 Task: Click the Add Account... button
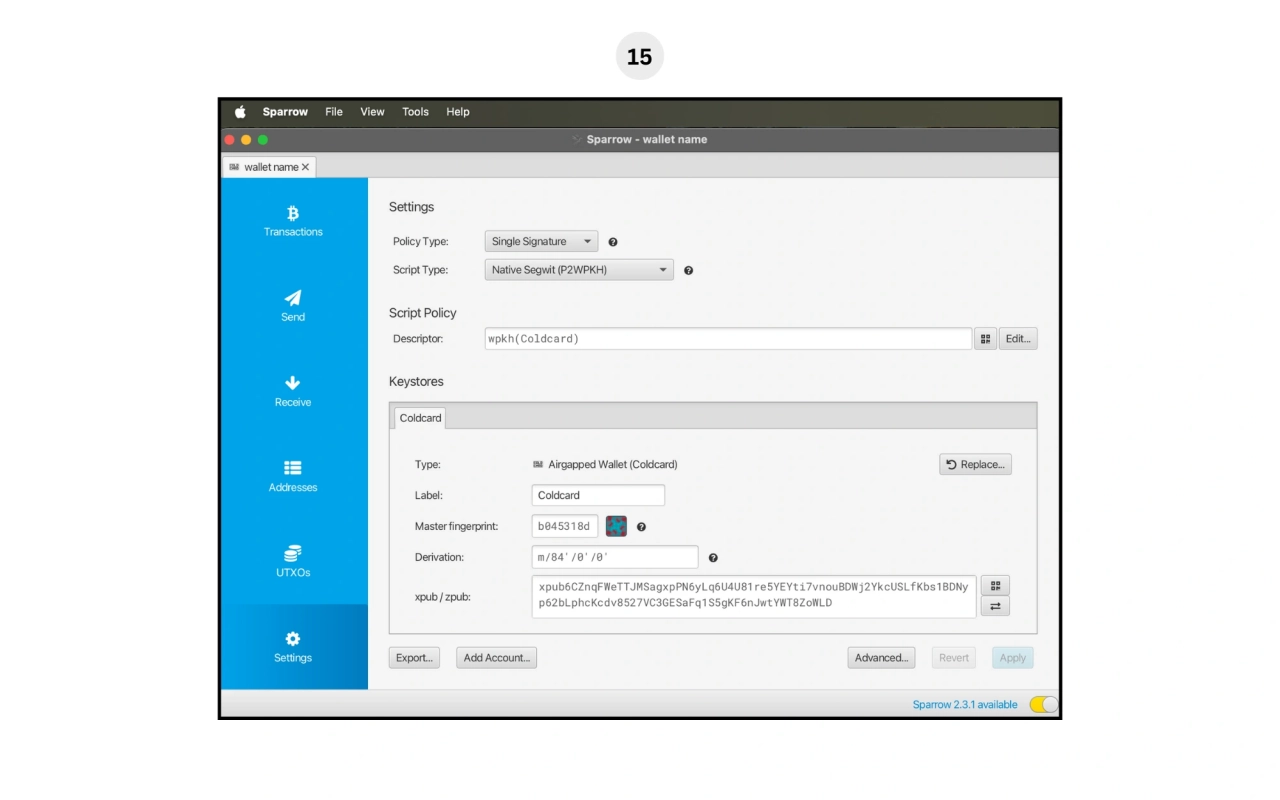point(497,658)
